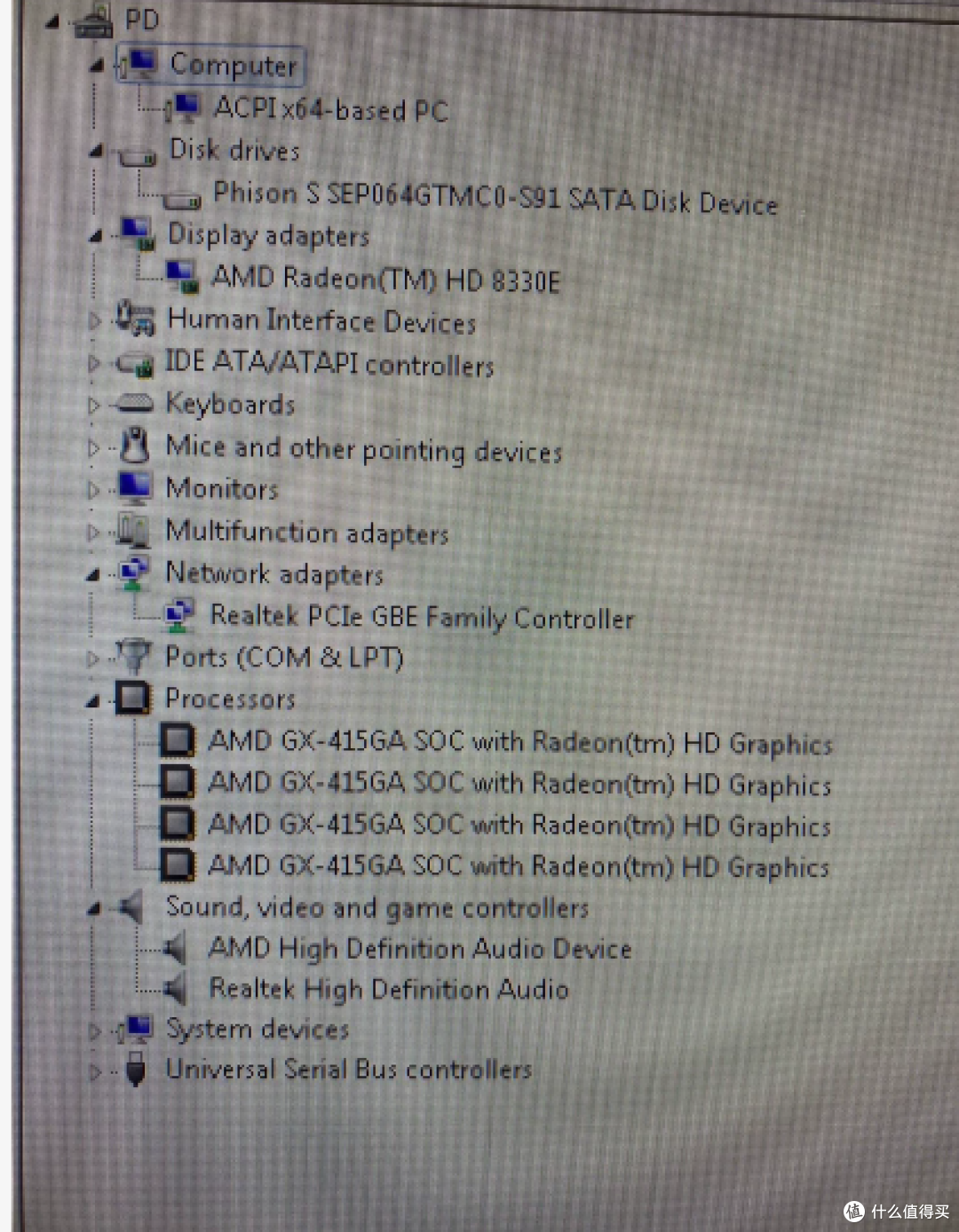This screenshot has height=1232, width=959.
Task: Click the Sound, video and game controllers icon
Action: tap(131, 907)
